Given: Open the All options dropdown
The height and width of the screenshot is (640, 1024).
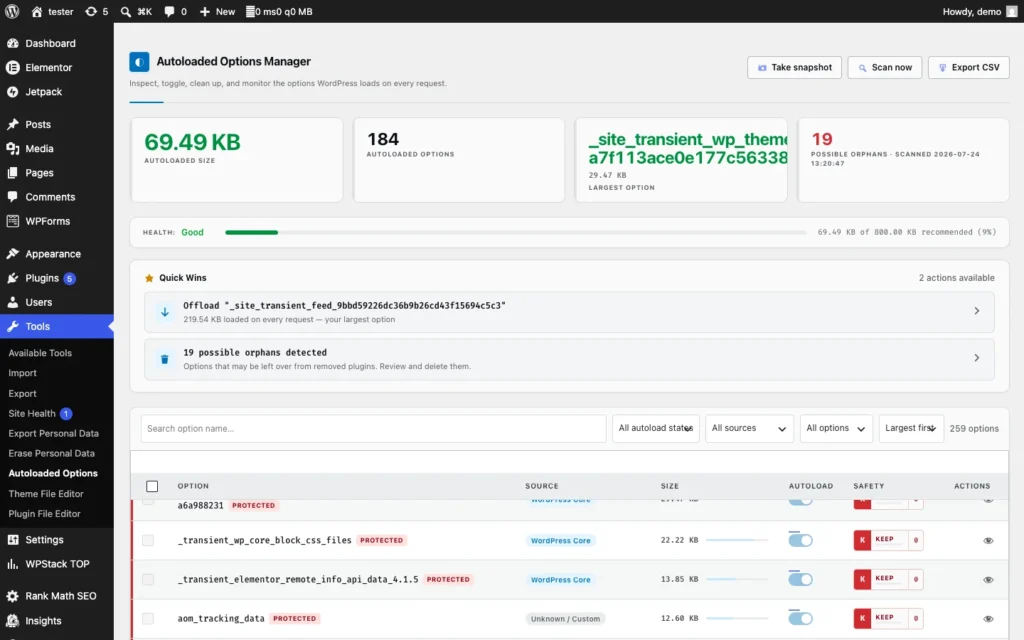Looking at the screenshot, I should point(836,428).
